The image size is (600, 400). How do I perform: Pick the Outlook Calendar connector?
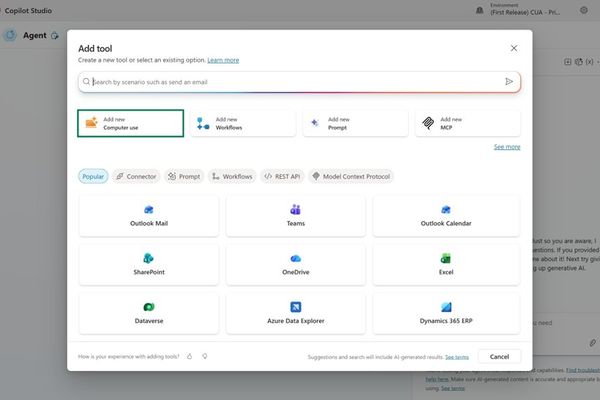click(x=446, y=216)
